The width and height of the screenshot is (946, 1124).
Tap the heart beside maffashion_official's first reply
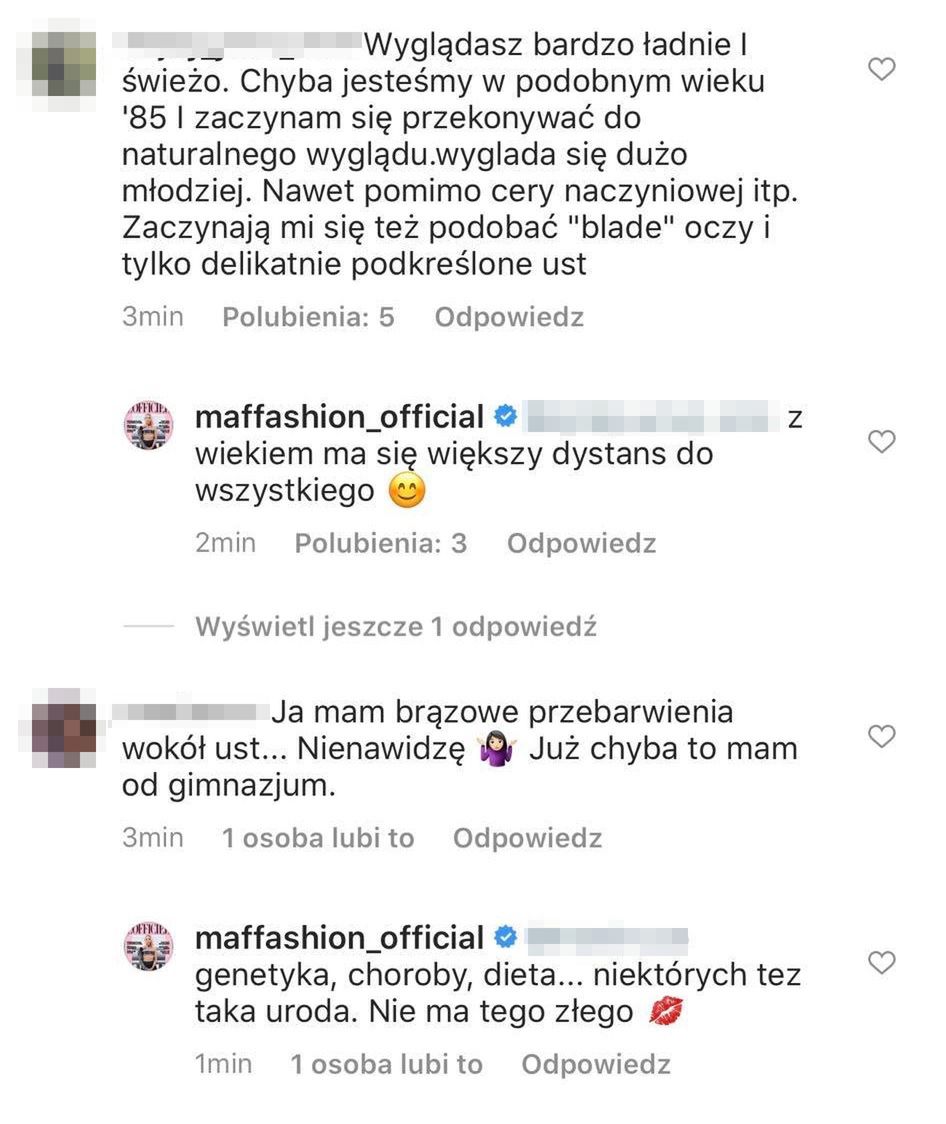(881, 441)
